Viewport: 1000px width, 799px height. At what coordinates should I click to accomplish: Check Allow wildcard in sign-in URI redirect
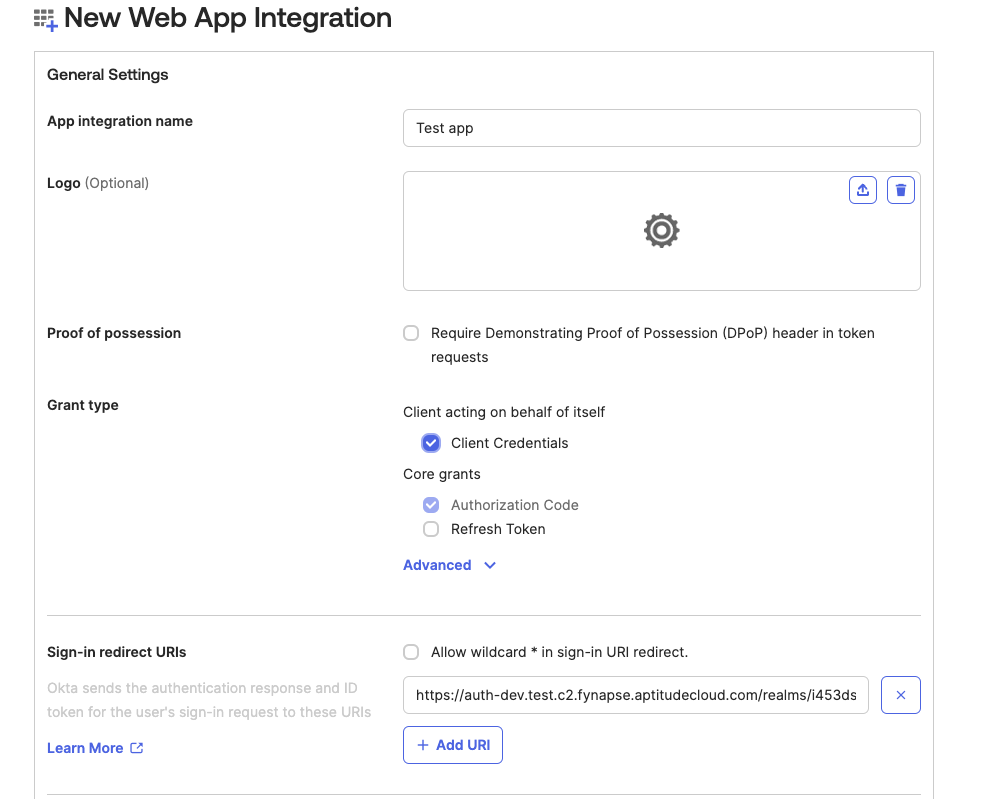pyautogui.click(x=411, y=652)
